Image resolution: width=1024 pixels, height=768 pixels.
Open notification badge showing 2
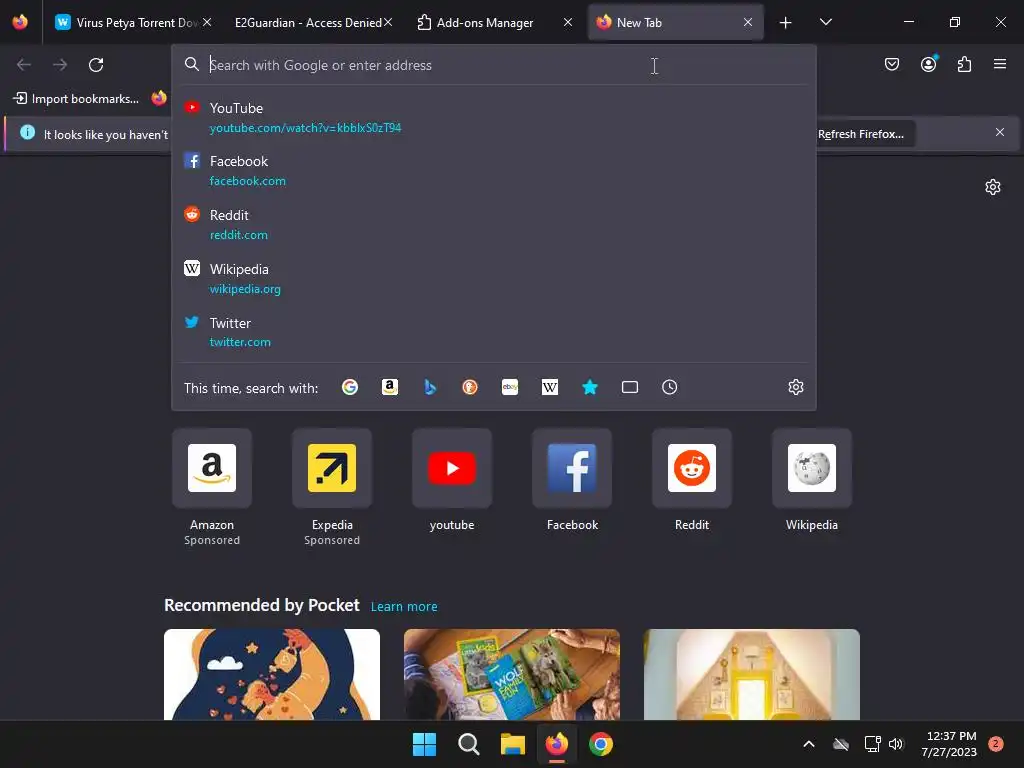(996, 744)
